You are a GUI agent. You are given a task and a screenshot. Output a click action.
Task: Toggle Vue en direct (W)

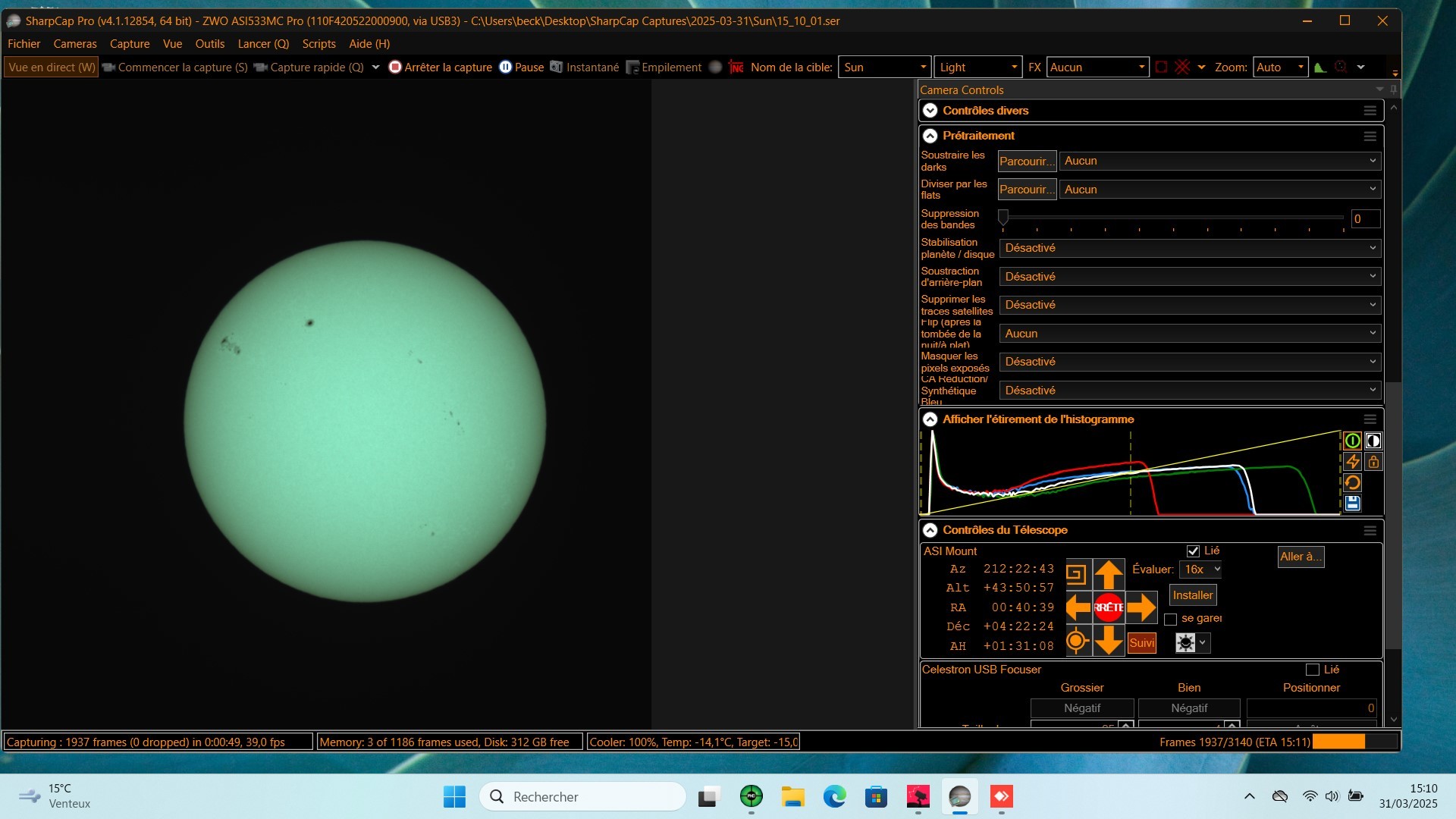coord(52,67)
